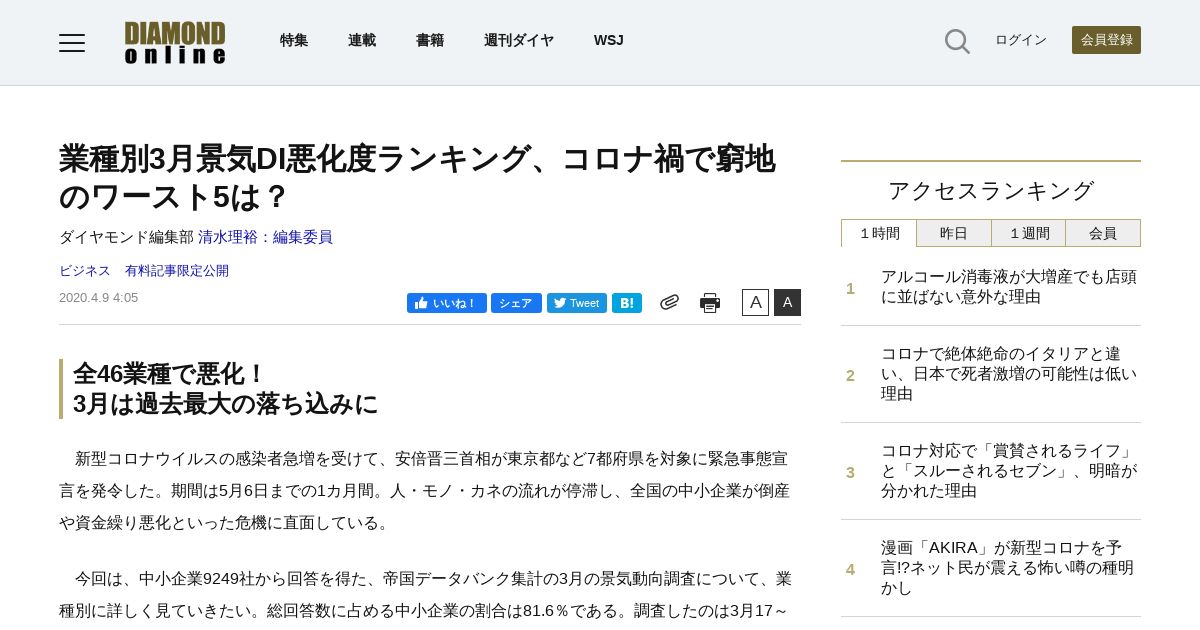Open the 特集 menu
Viewport: 1200px width, 630px height.
coord(294,40)
